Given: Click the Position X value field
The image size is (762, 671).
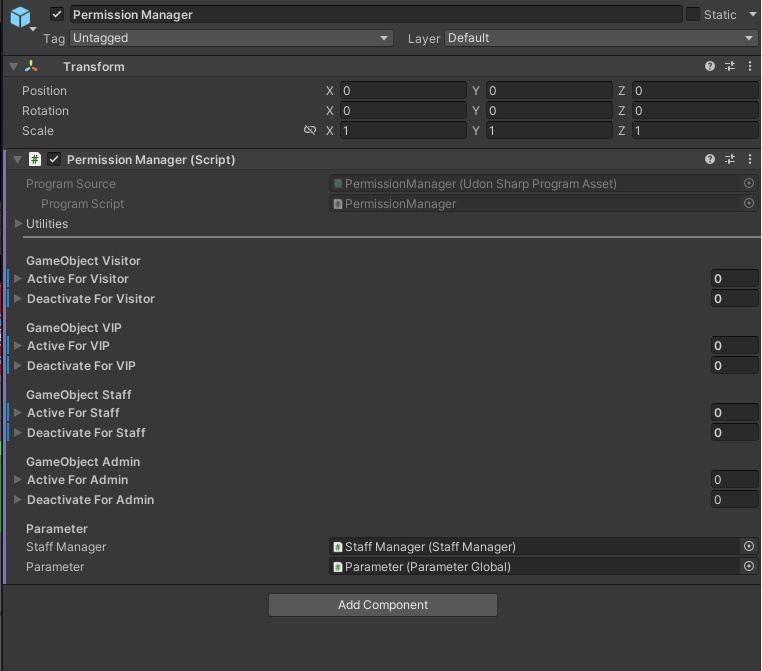Looking at the screenshot, I should click(x=403, y=90).
